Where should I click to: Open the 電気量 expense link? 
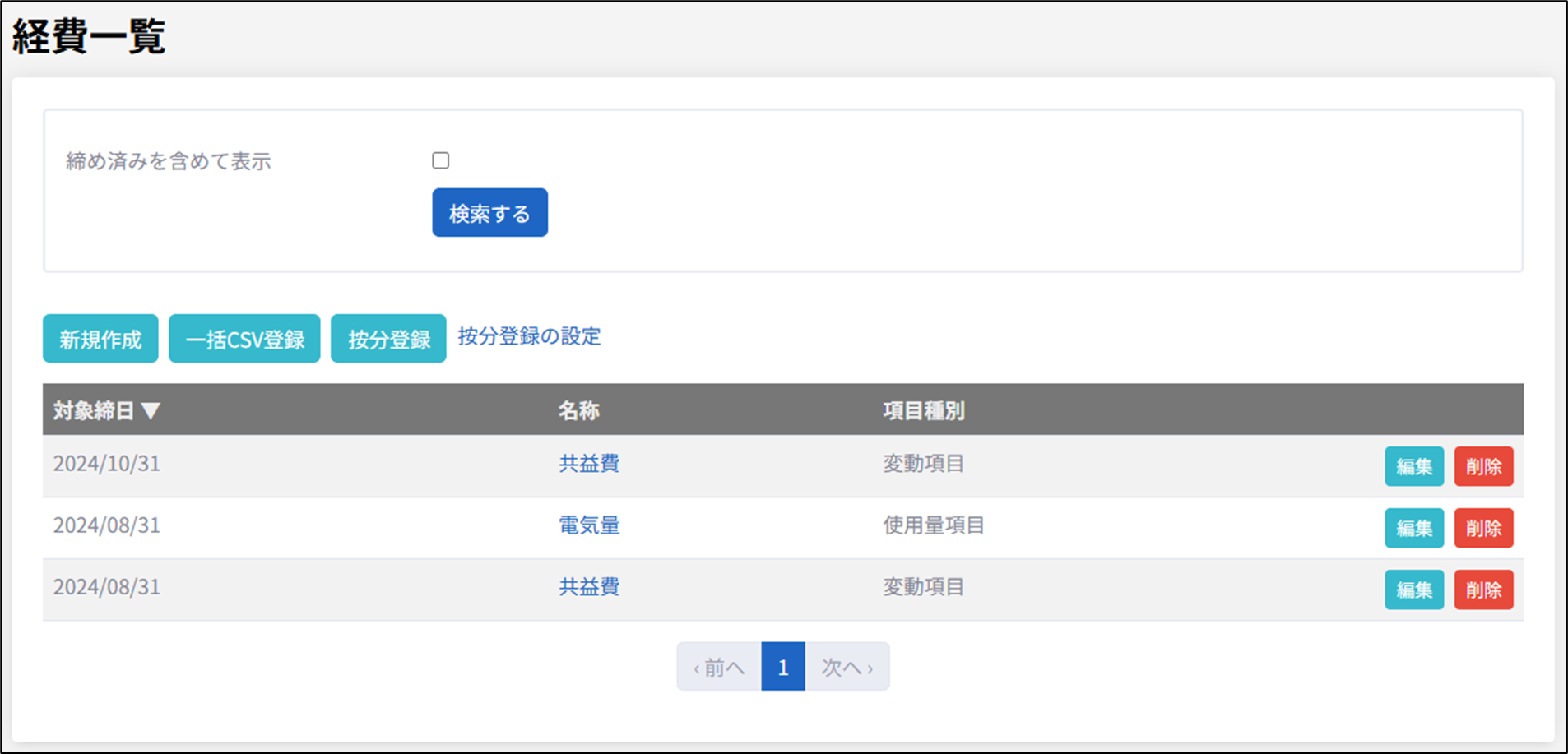[589, 525]
